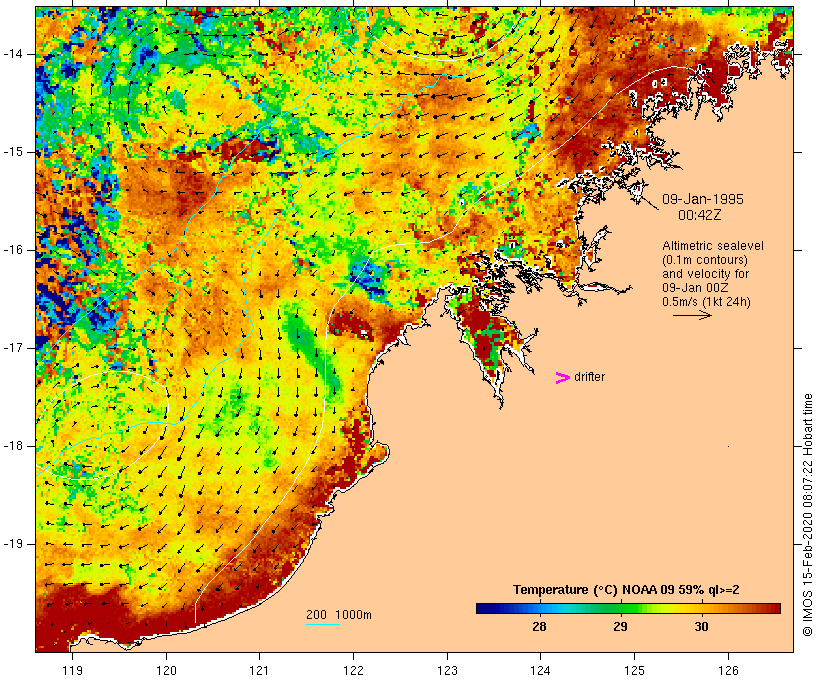This screenshot has width=820, height=680.
Task: Click the dark blue end of temperature colorbar
Action: (484, 608)
